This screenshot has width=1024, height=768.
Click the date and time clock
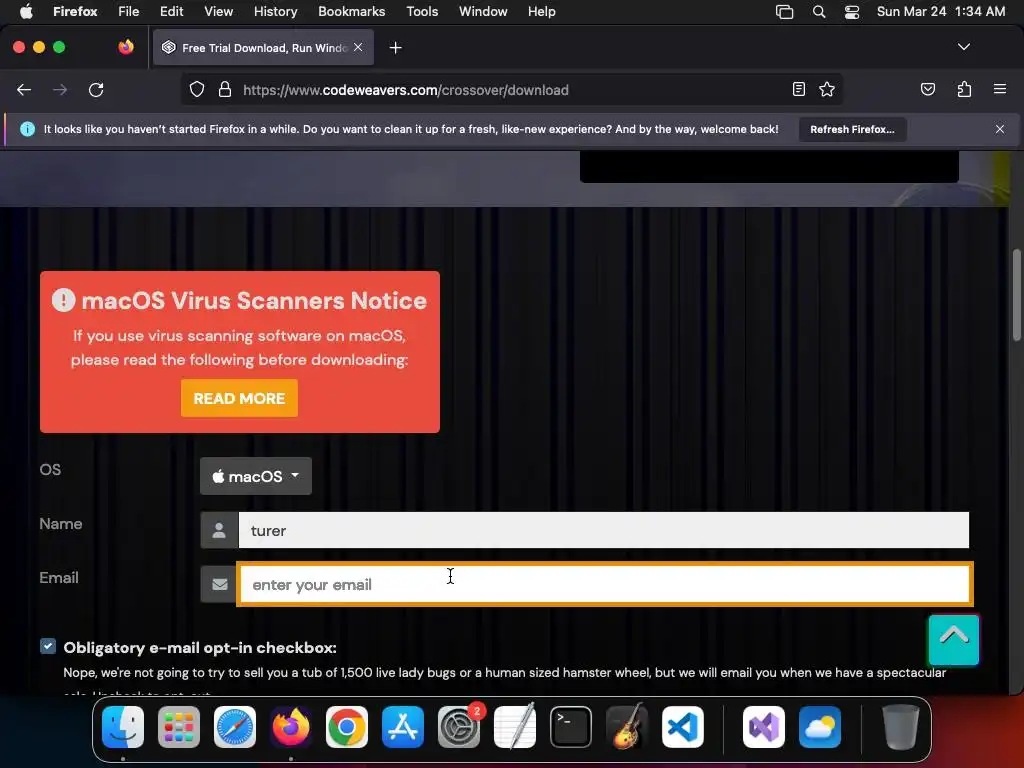tap(940, 12)
